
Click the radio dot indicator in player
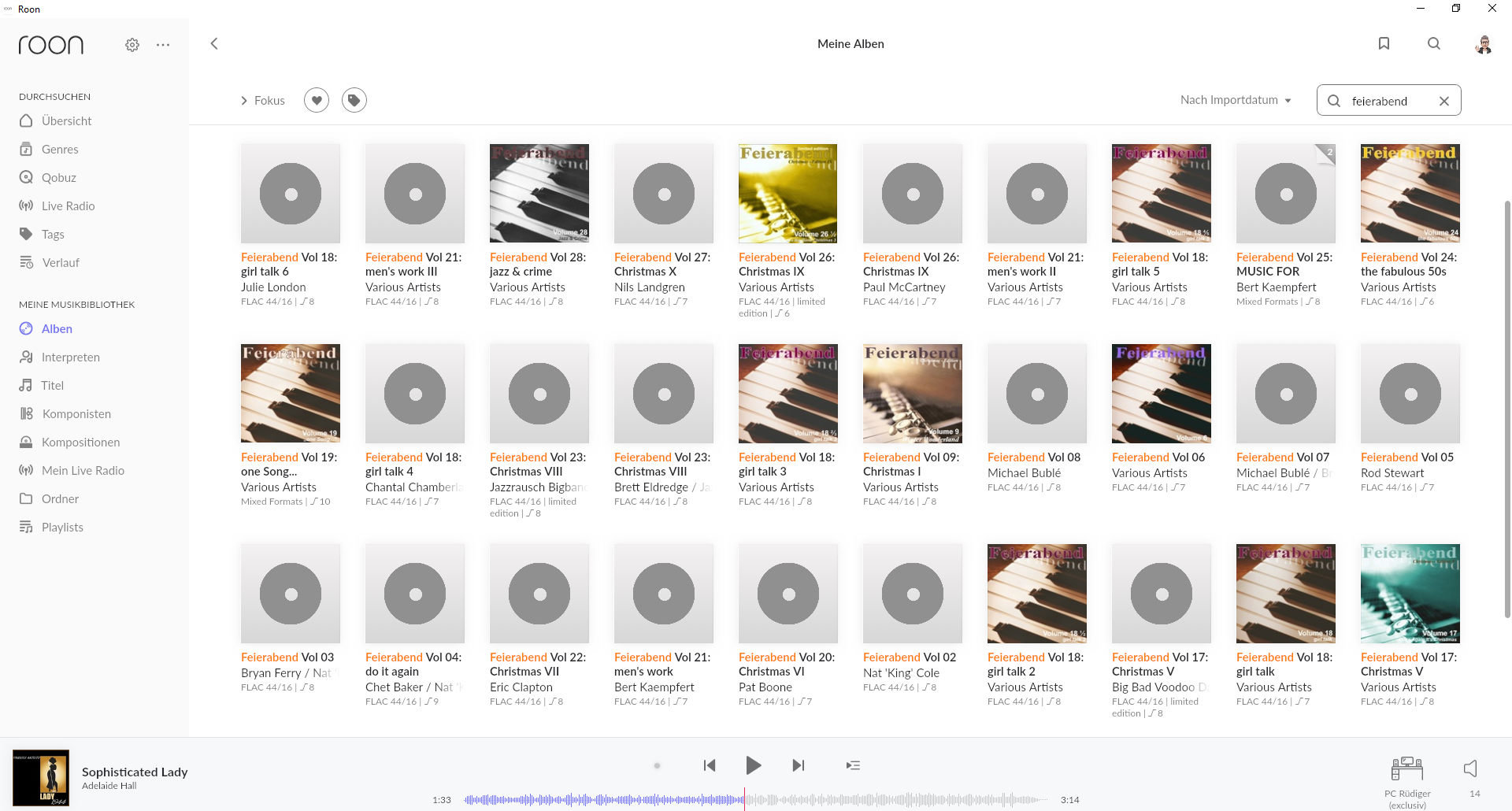pyautogui.click(x=657, y=765)
